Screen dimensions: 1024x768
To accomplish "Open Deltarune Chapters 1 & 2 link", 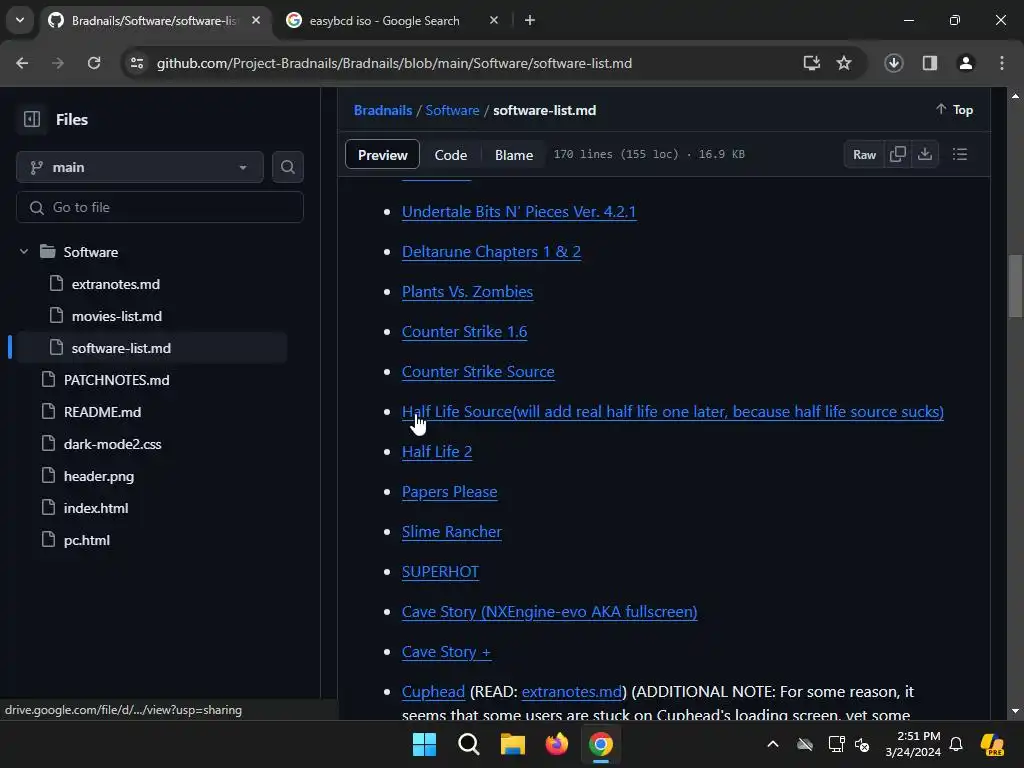I will (491, 251).
